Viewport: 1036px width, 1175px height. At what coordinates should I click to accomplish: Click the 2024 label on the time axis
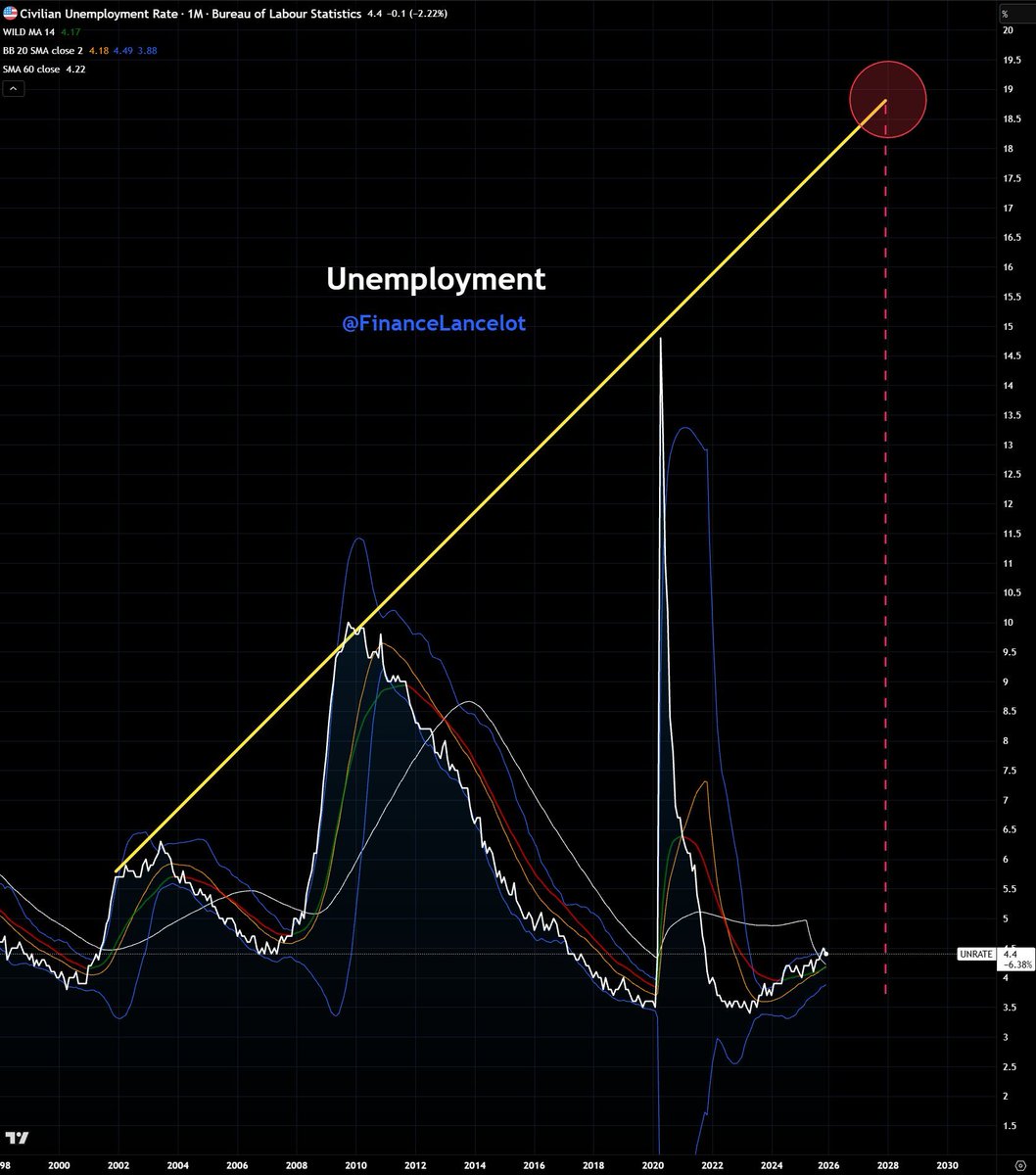click(x=770, y=1166)
